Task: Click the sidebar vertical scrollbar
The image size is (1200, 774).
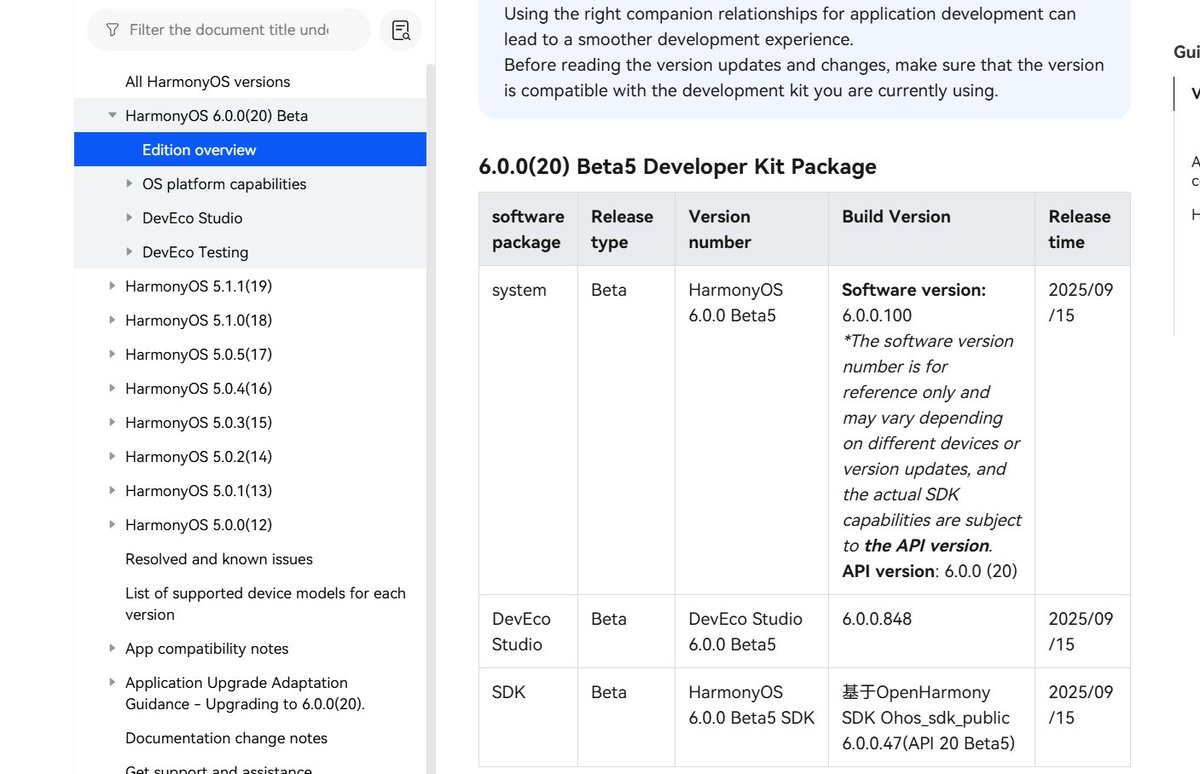Action: point(431,418)
